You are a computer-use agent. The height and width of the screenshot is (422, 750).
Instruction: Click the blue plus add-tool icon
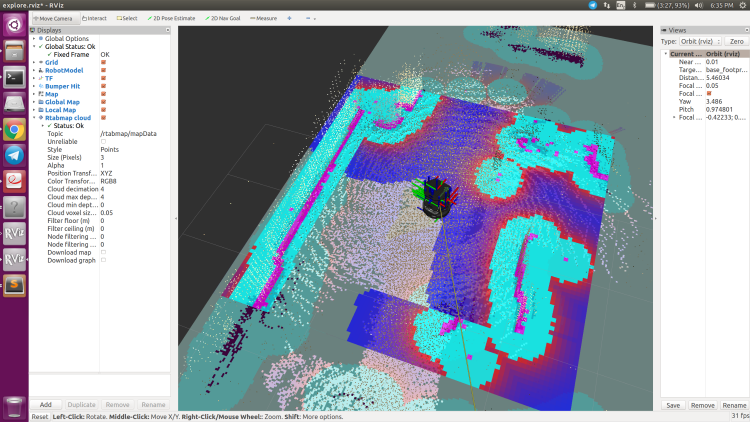(290, 18)
